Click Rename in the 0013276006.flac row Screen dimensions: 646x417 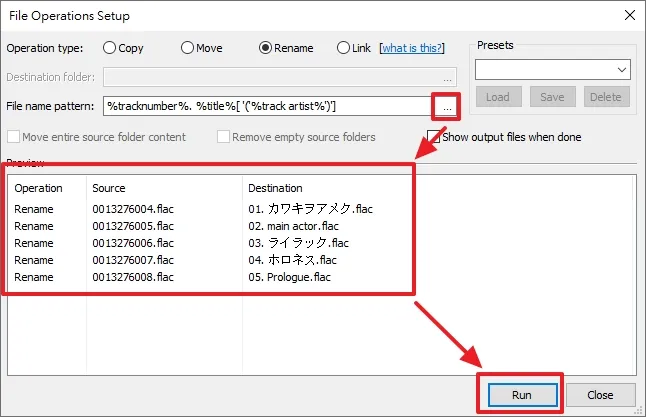pyautogui.click(x=34, y=243)
